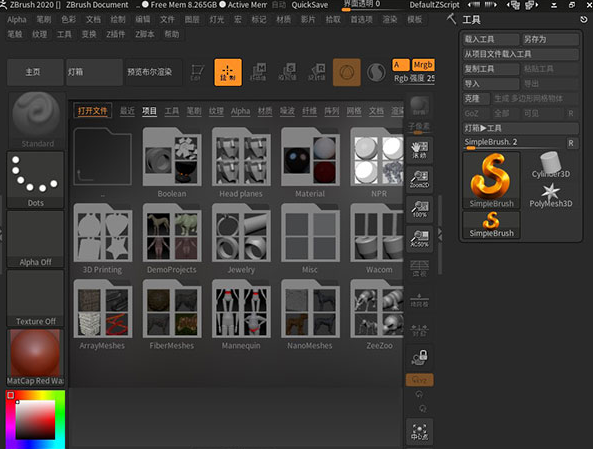Open the DemoProjects folder

pyautogui.click(x=172, y=239)
